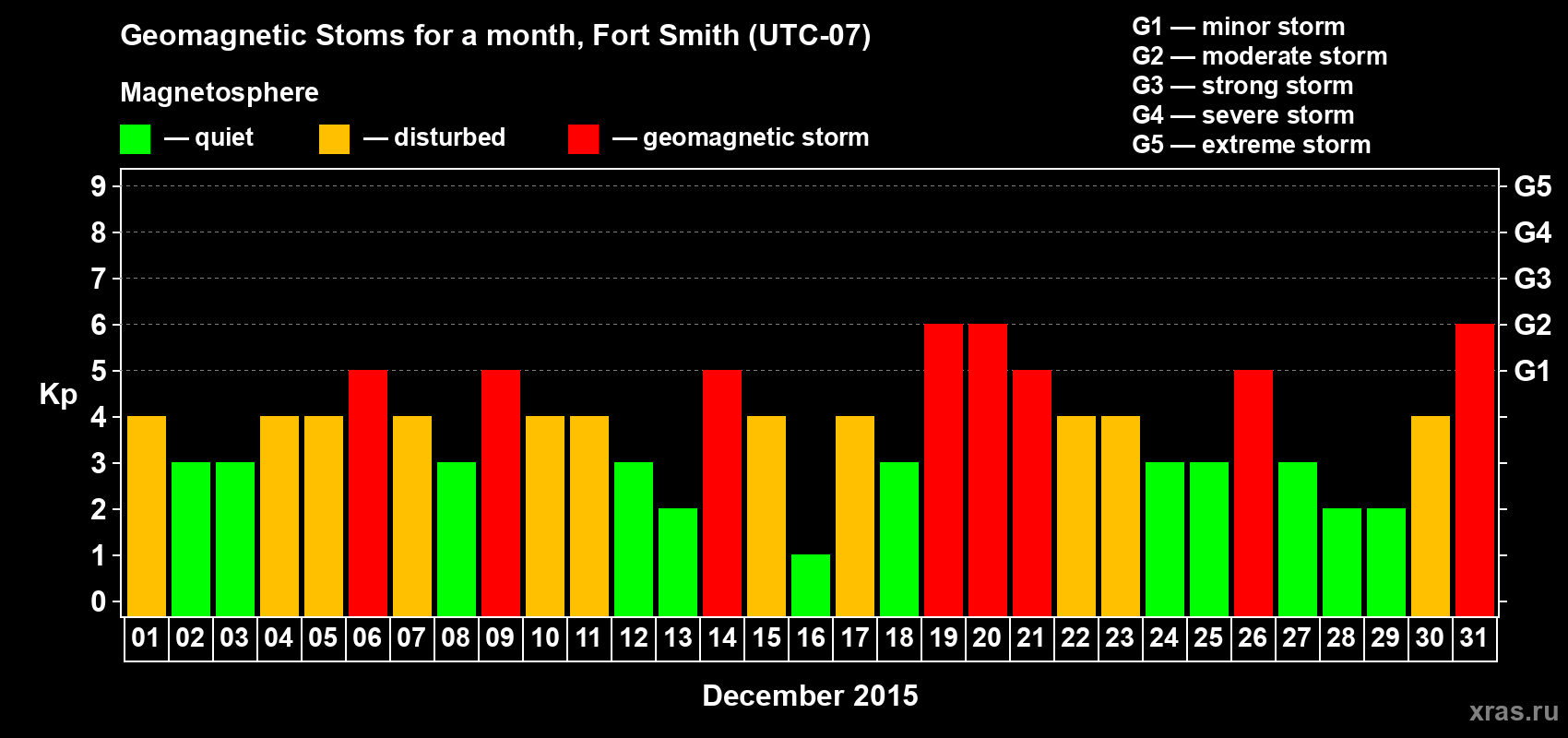Click date label 15 on the axis

766,637
